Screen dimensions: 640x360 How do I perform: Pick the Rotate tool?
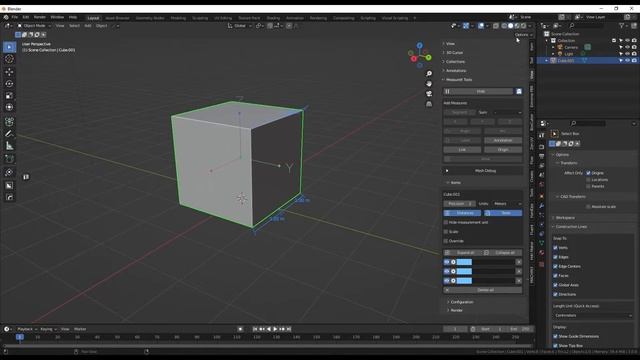coord(9,84)
